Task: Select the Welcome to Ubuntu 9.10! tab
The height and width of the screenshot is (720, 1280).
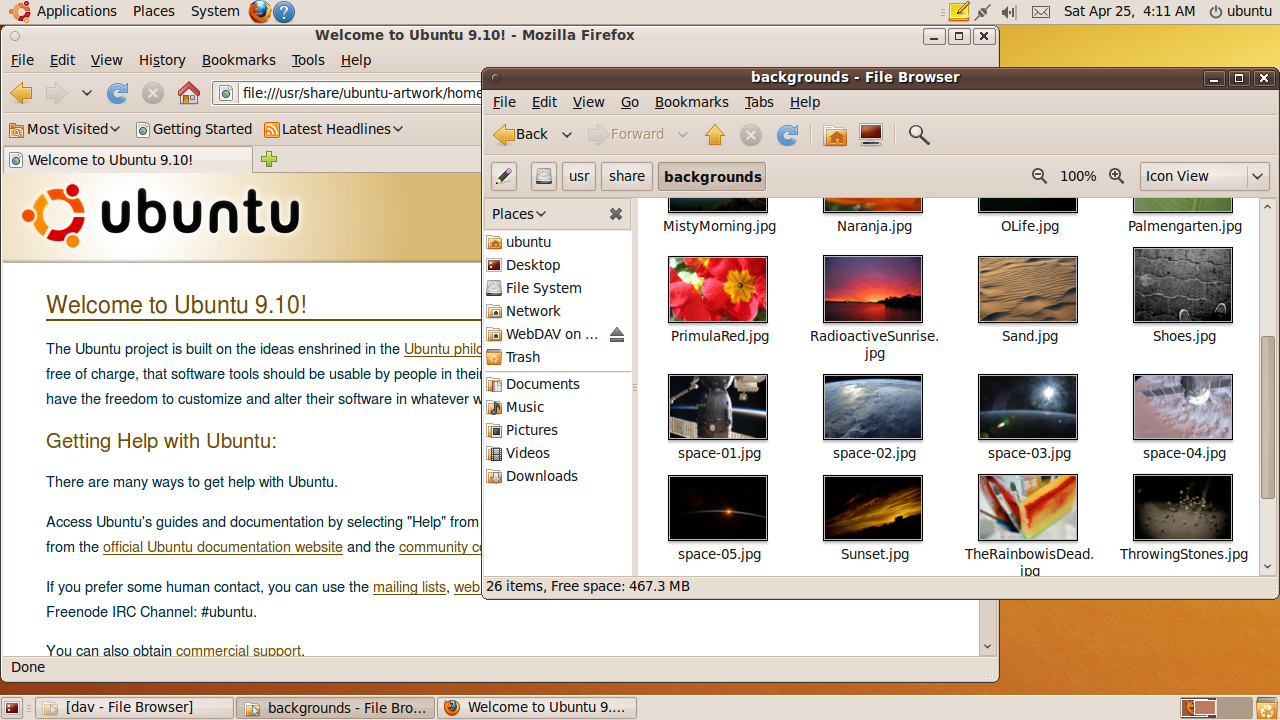Action: (128, 160)
